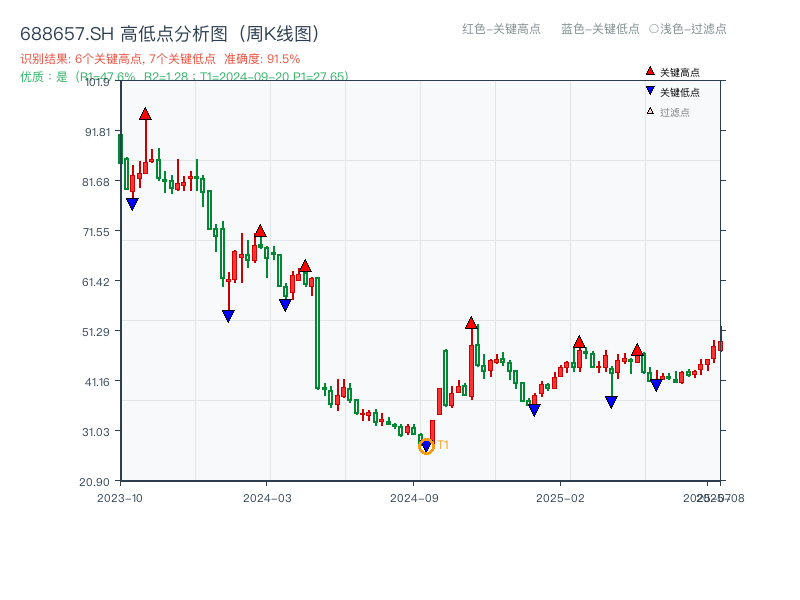Toggle the 蓝色-关键低点 header label
This screenshot has height=600, width=800.
600,29
